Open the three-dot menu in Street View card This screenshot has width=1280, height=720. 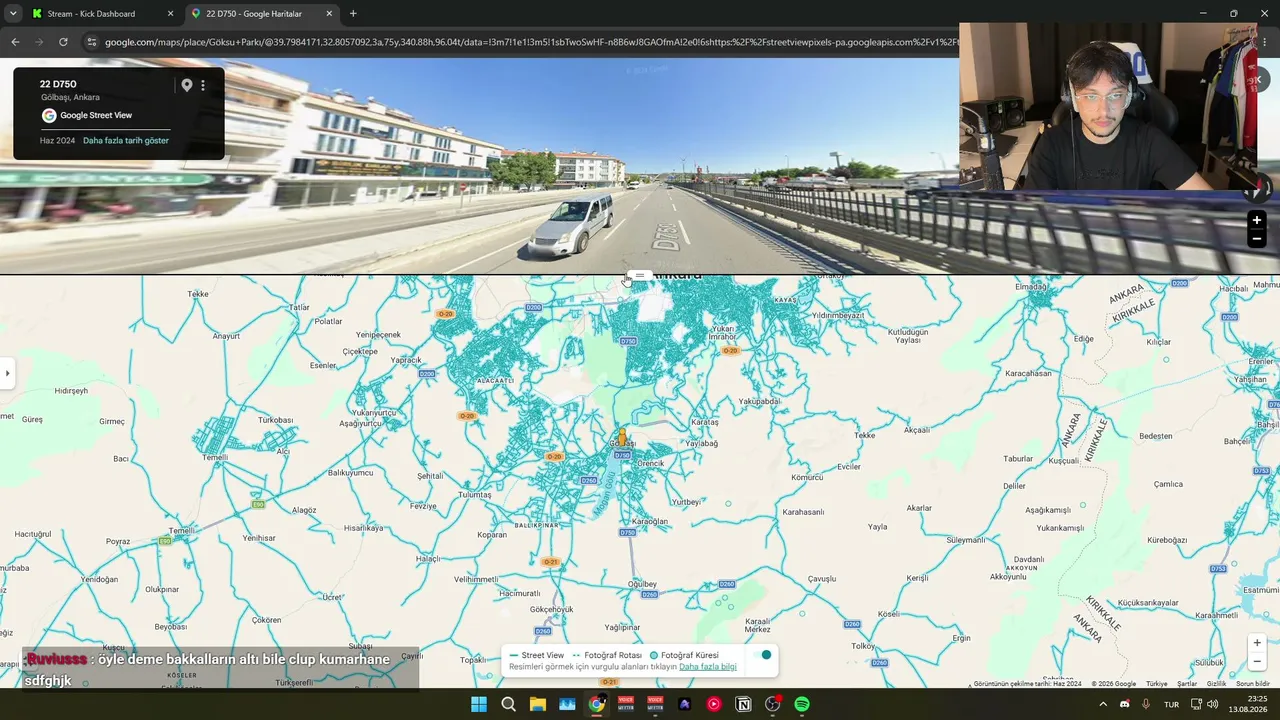203,85
